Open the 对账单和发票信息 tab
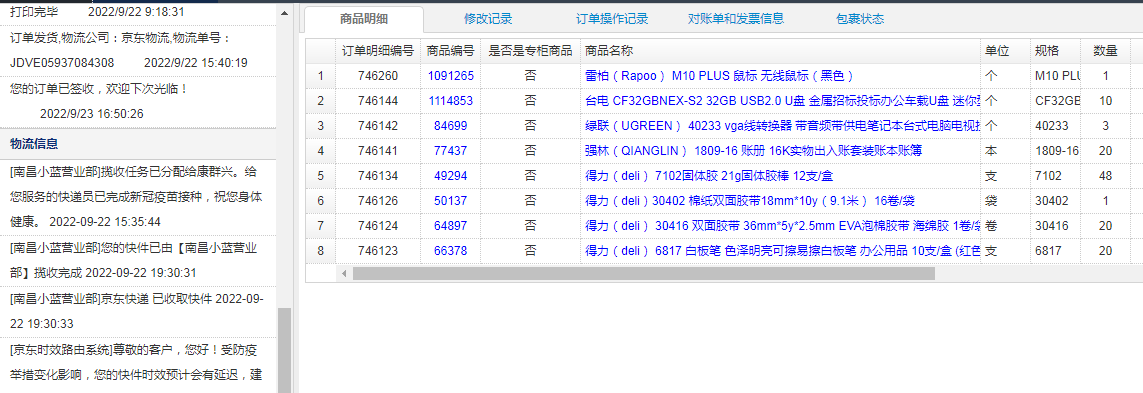This screenshot has width=1143, height=393. [x=736, y=20]
